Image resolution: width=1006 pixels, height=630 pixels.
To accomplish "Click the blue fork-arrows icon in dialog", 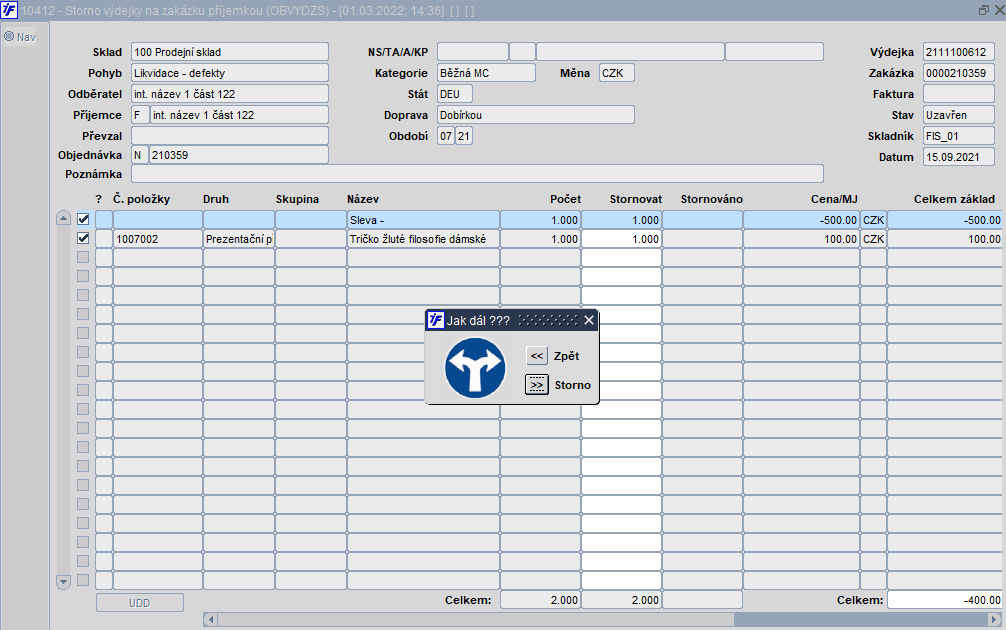I will 475,368.
